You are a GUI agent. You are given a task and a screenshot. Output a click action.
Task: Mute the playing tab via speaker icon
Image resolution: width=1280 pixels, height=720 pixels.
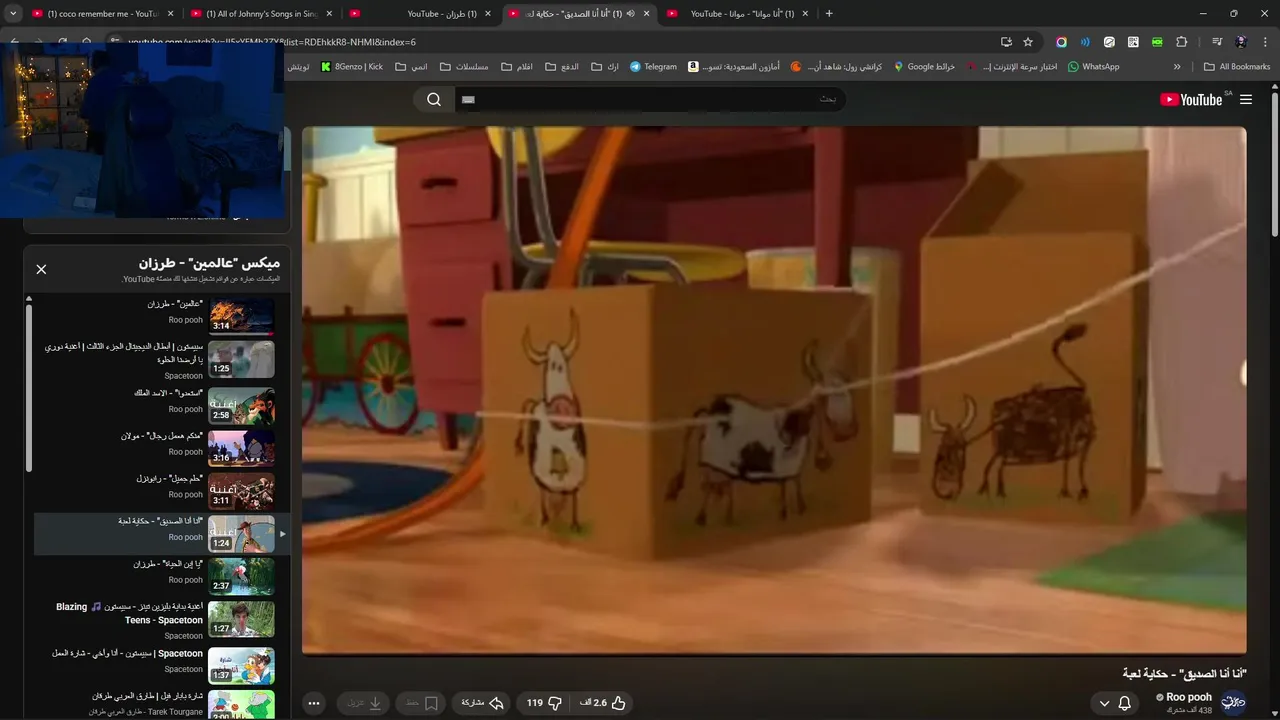(630, 14)
